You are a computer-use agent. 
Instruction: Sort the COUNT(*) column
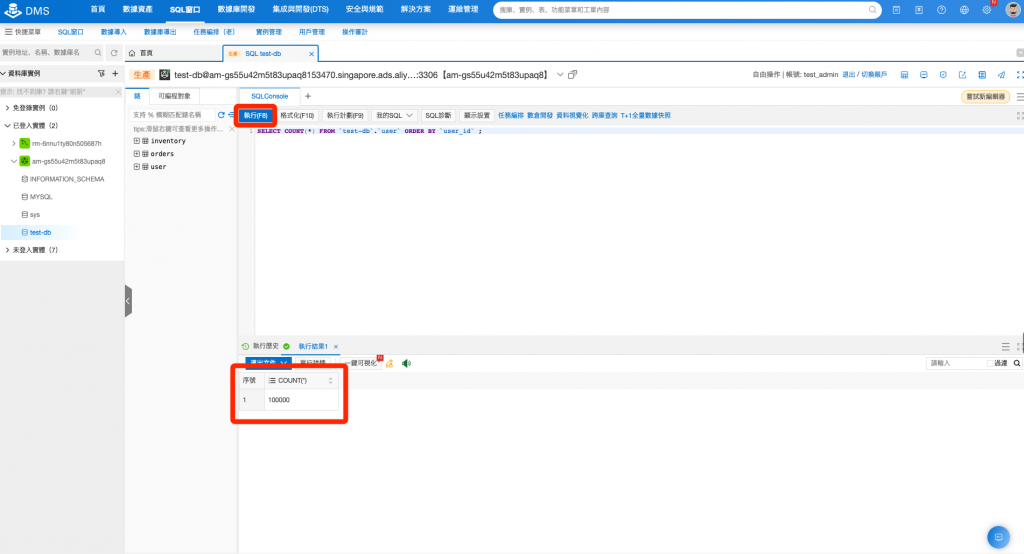(330, 380)
